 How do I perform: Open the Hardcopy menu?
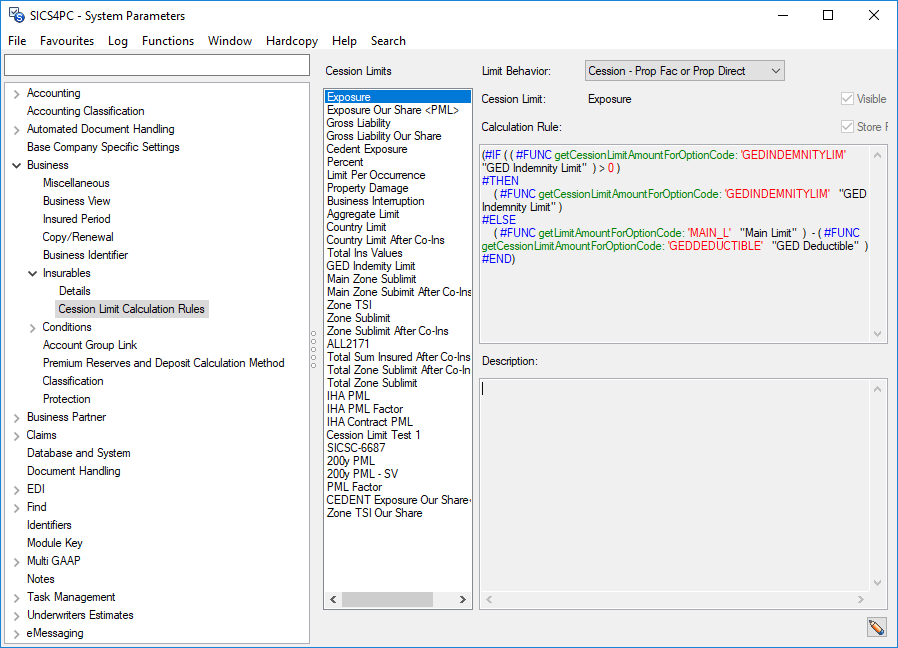click(291, 41)
